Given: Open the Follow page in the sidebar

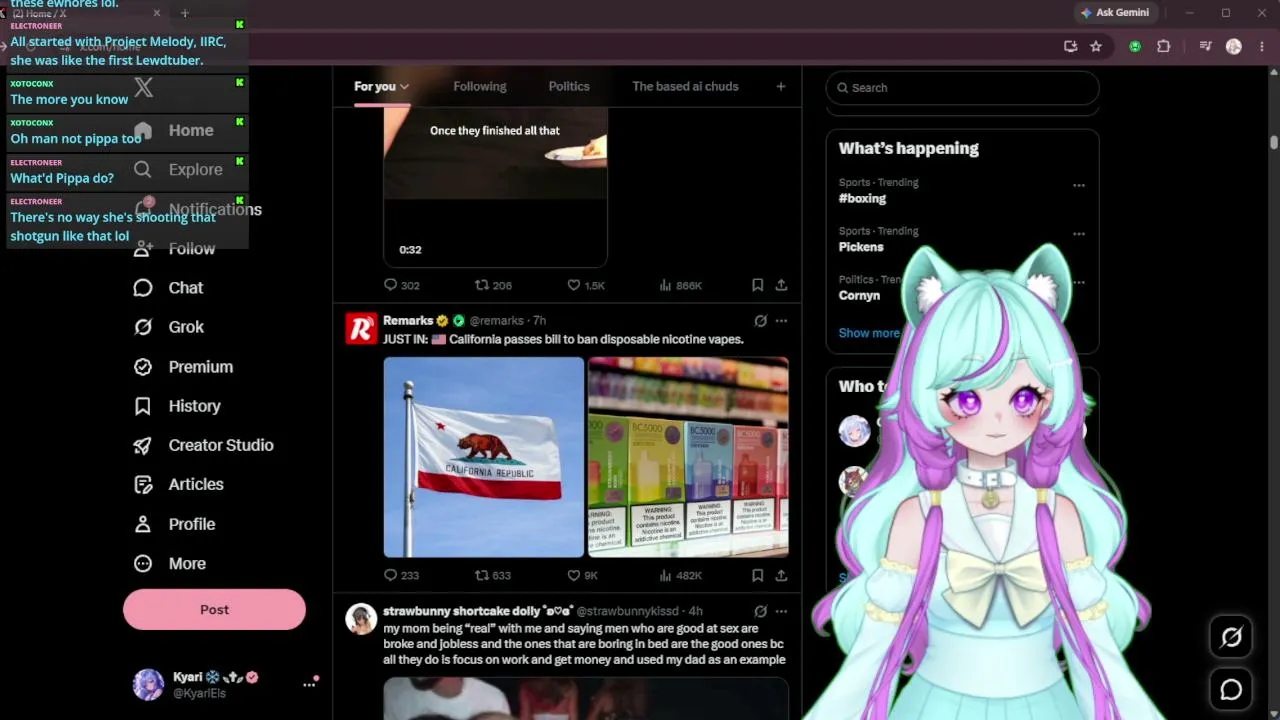Looking at the screenshot, I should click(175, 248).
